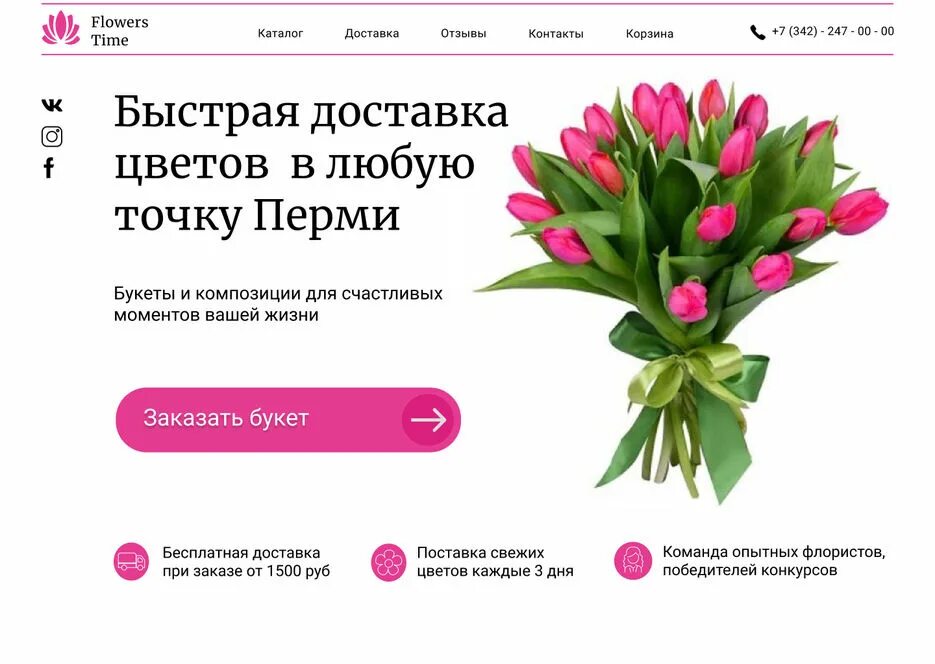The width and height of the screenshot is (935, 664).
Task: Click text Команда опытных флористов
Action: [774, 561]
